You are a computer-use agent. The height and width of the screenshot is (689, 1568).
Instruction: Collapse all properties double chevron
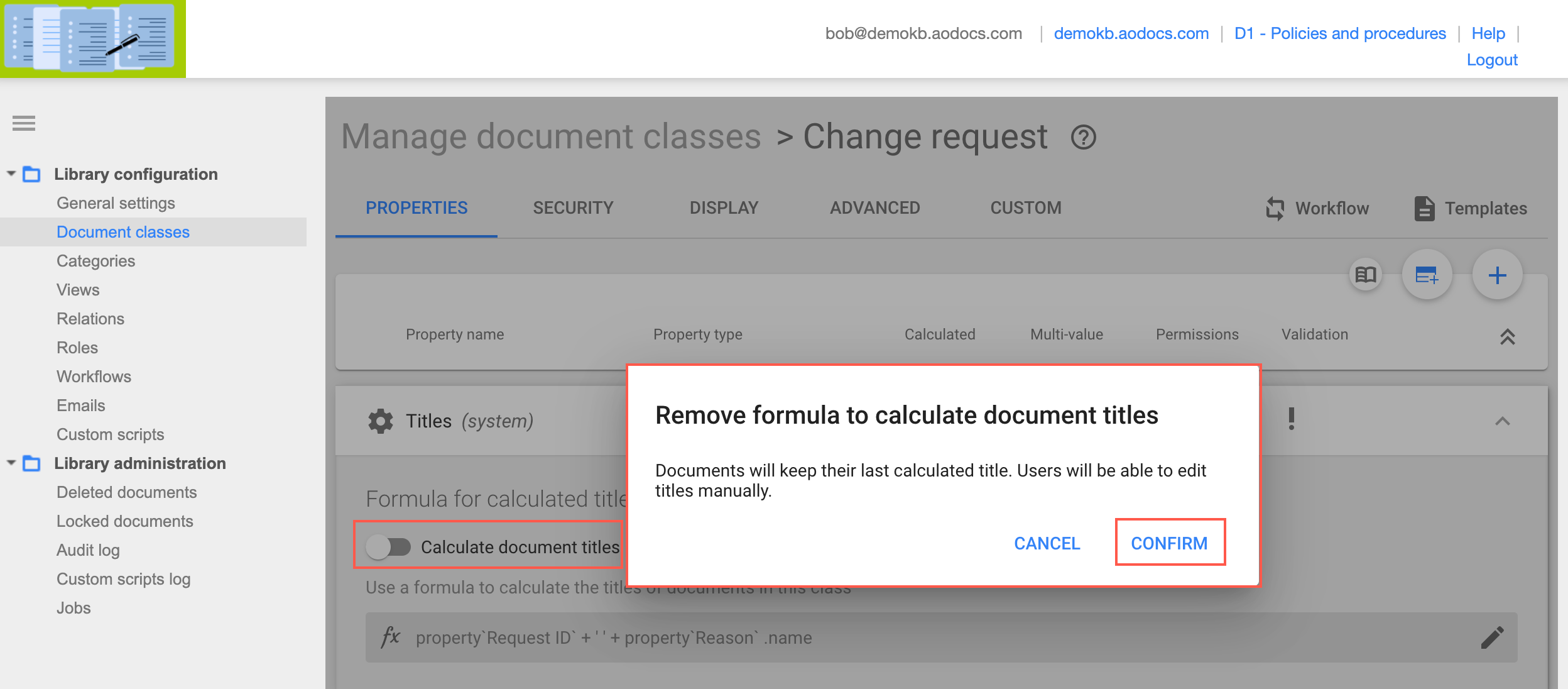point(1507,336)
